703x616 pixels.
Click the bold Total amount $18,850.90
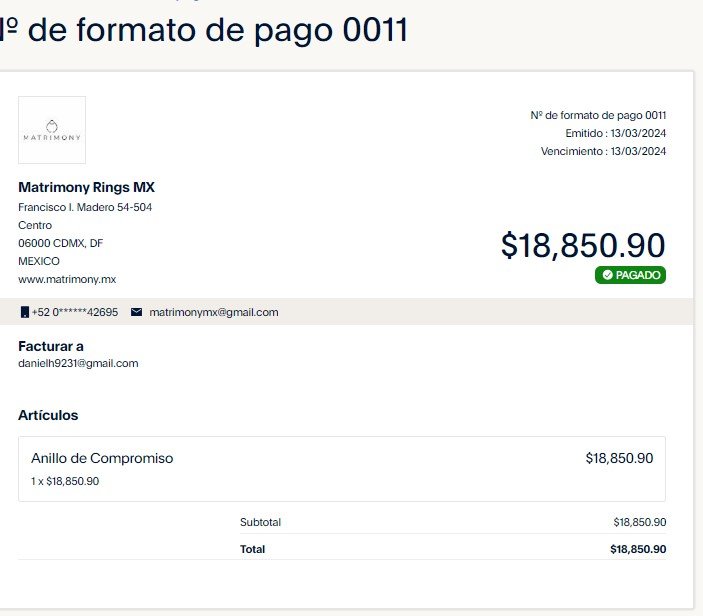coord(638,549)
